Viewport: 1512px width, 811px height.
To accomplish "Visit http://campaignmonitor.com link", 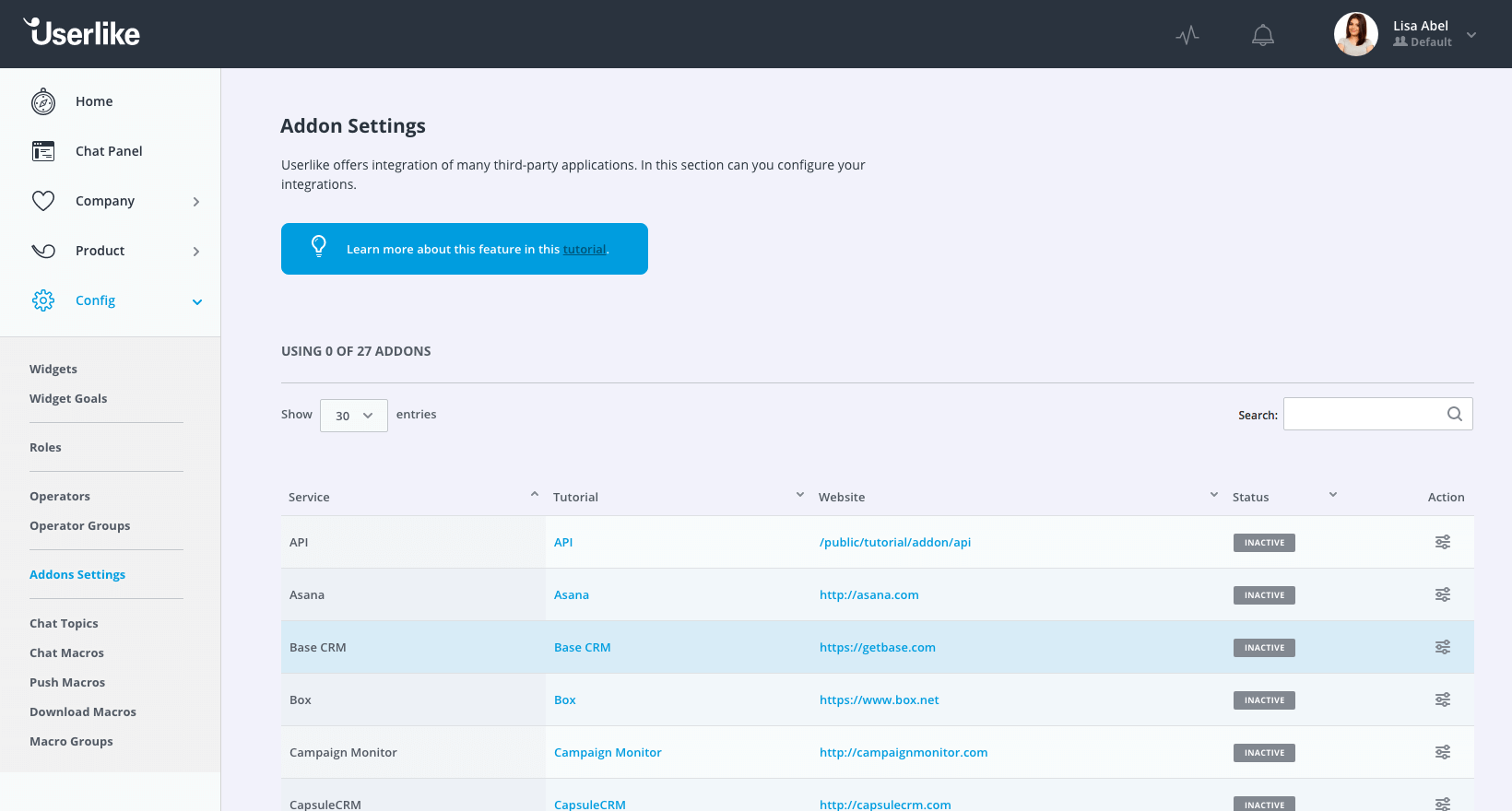I will point(904,752).
